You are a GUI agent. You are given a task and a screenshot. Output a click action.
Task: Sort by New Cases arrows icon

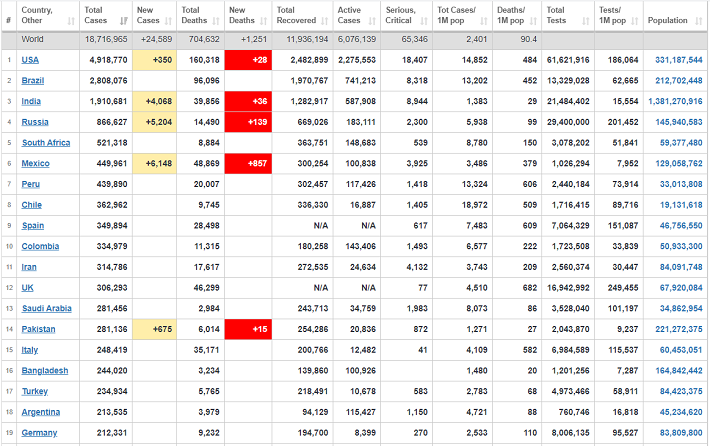pos(168,21)
